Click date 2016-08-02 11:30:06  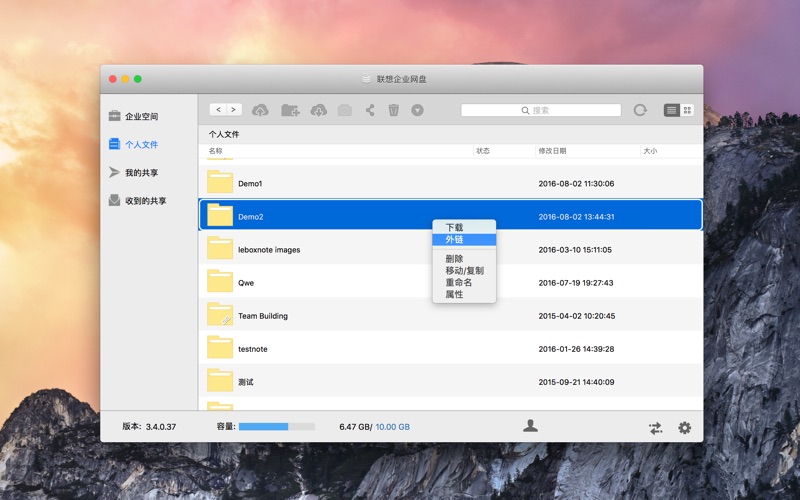(x=576, y=184)
